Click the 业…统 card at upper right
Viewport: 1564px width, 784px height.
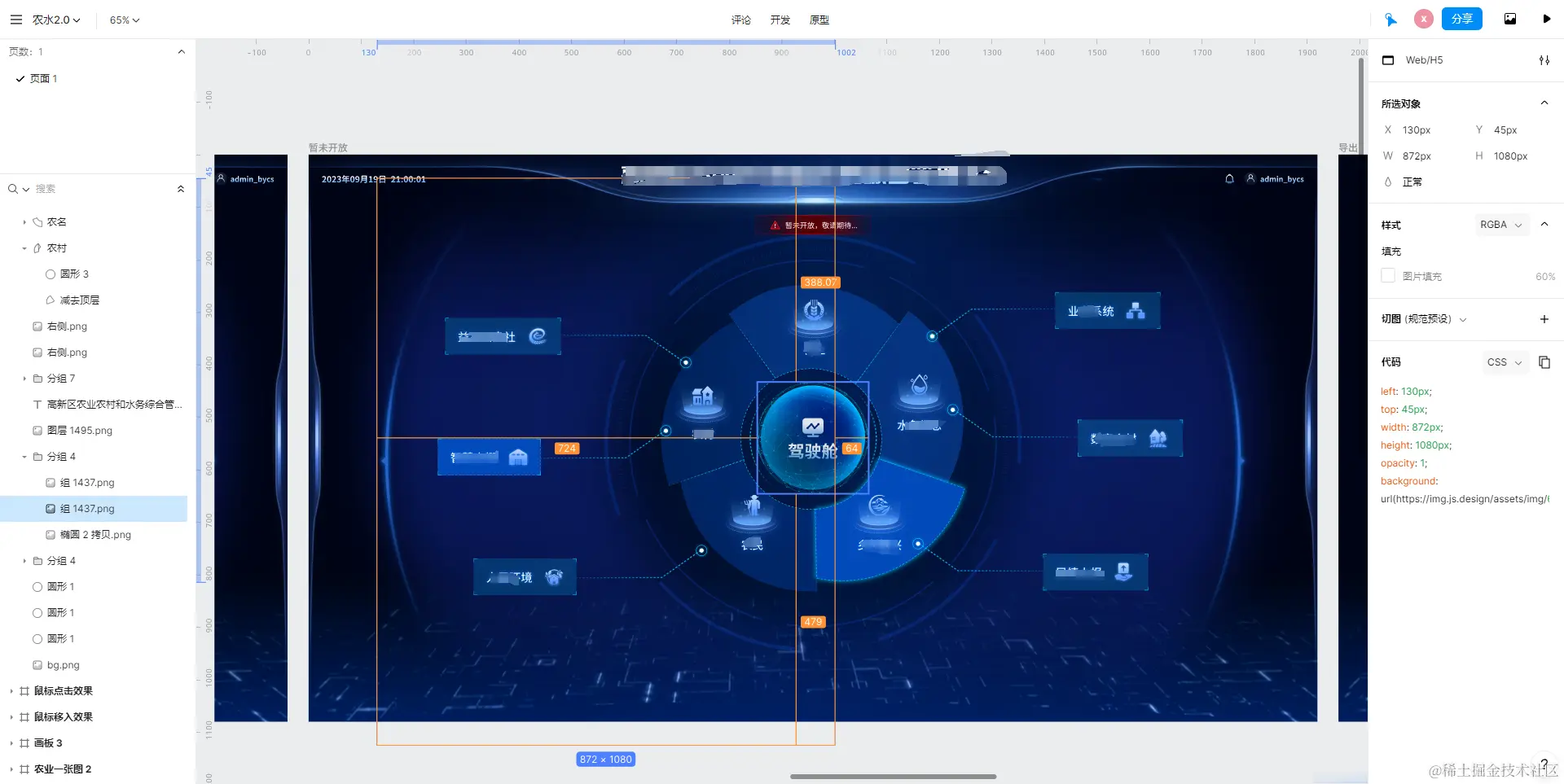(1107, 311)
